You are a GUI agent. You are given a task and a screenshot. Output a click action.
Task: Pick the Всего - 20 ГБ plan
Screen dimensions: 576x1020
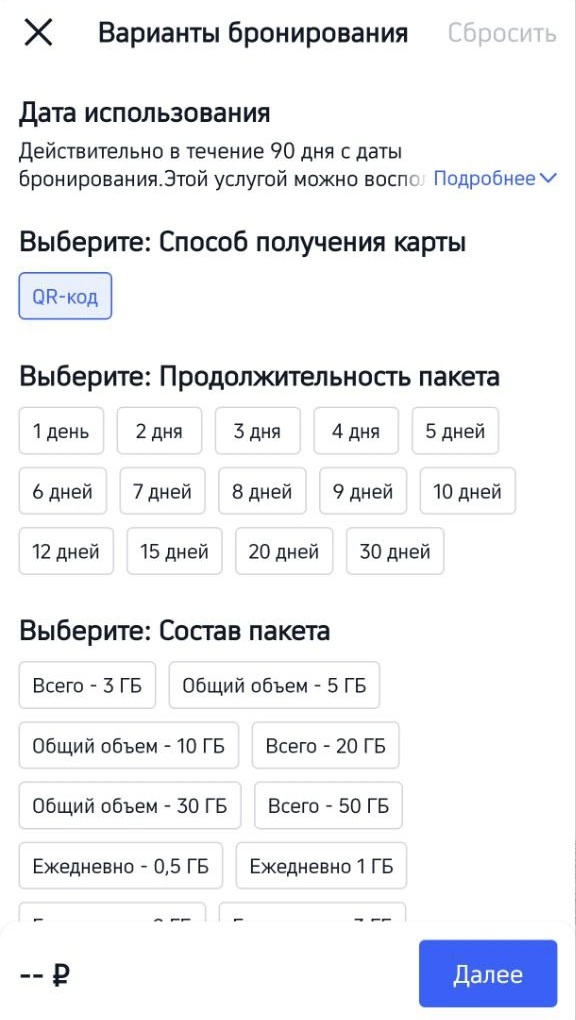tap(325, 745)
